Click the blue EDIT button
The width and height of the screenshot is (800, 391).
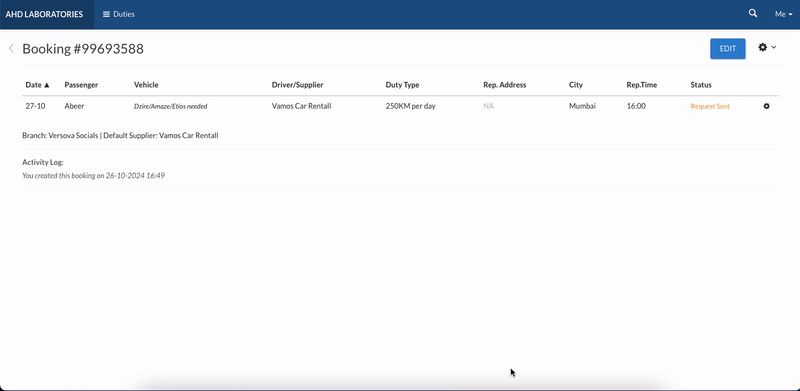[x=728, y=48]
